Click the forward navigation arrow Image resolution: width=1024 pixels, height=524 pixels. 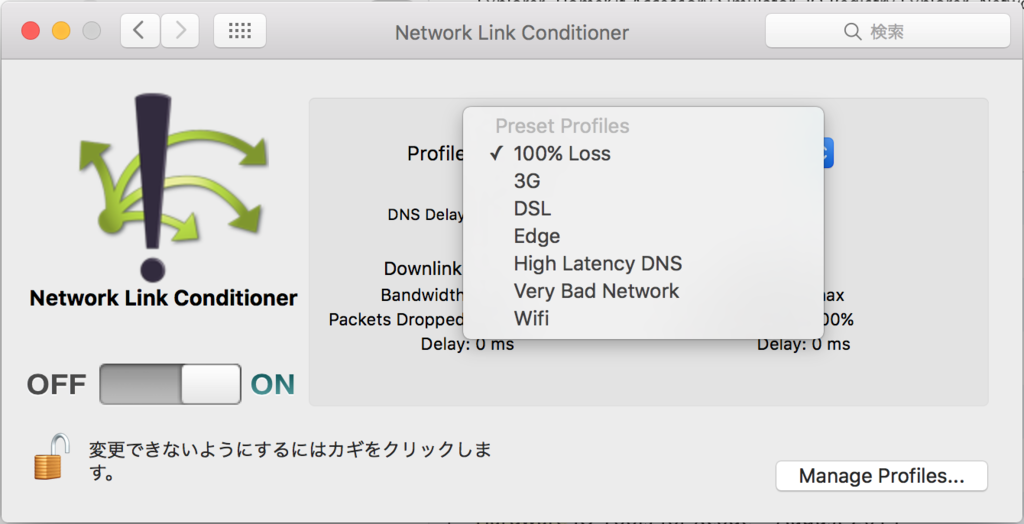(180, 31)
